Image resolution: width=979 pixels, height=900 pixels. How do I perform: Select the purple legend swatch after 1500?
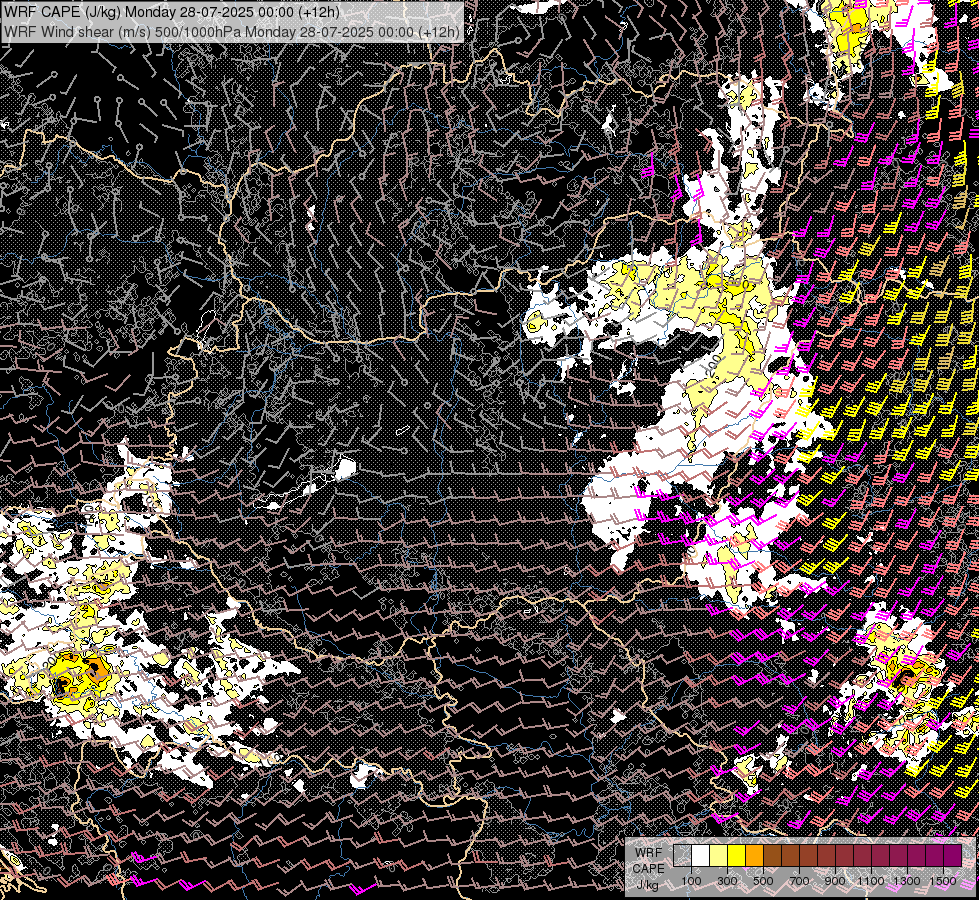[x=953, y=855]
